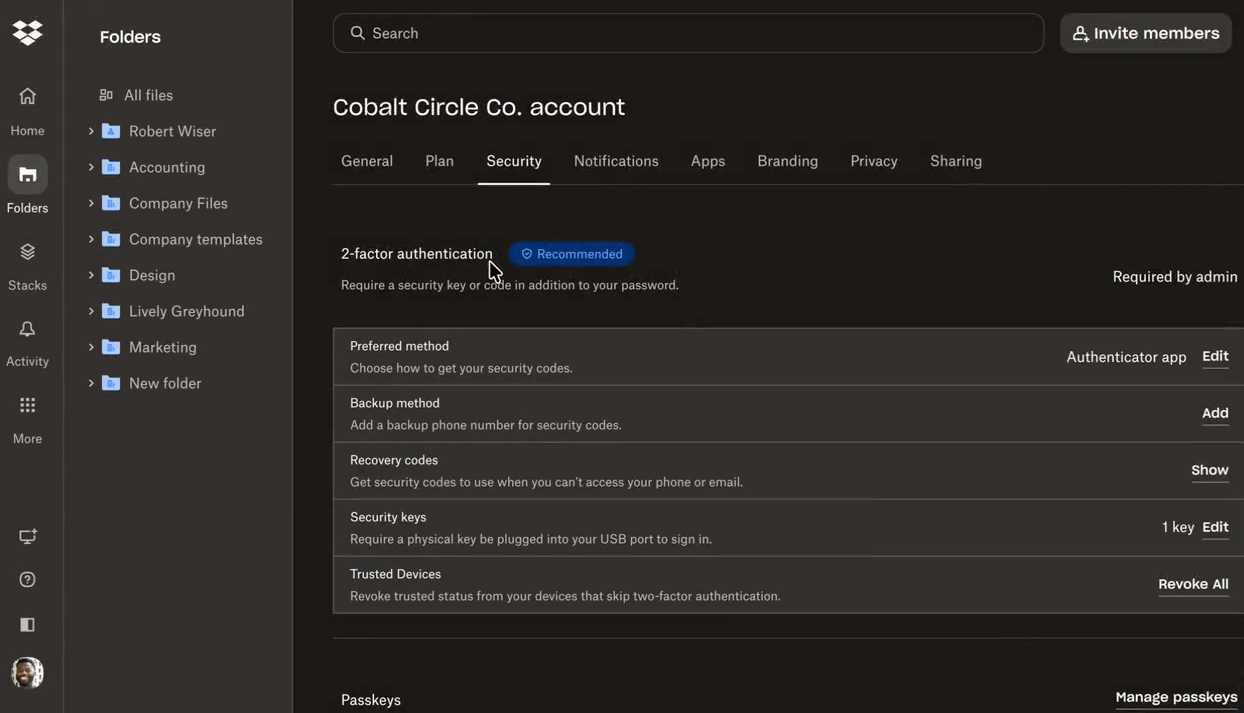
Task: Click the 'Trusted Devices' row label
Action: tap(395, 574)
